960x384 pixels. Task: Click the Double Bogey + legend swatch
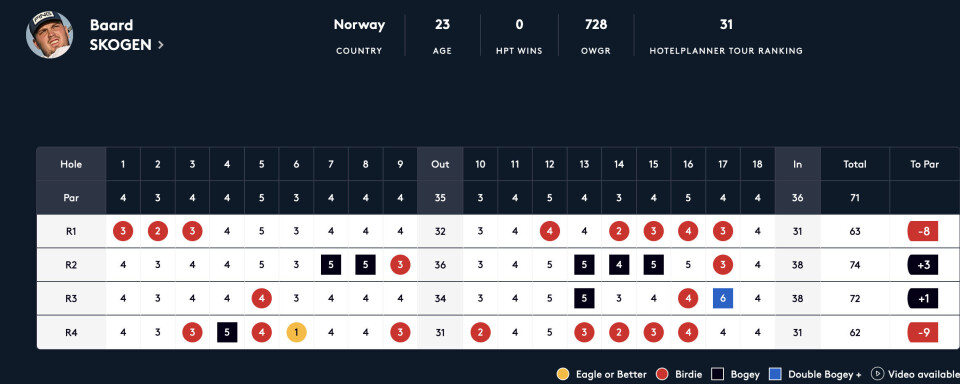pyautogui.click(x=775, y=374)
